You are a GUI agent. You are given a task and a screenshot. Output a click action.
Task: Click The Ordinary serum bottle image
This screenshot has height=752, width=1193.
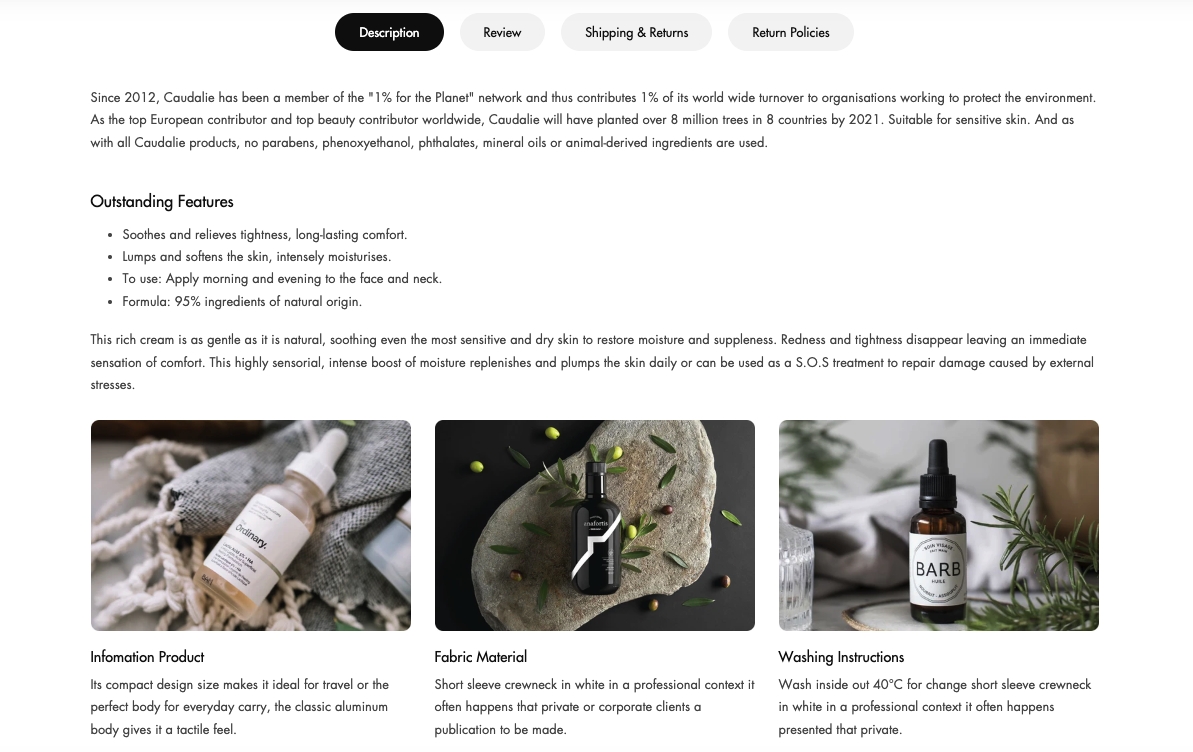point(250,525)
